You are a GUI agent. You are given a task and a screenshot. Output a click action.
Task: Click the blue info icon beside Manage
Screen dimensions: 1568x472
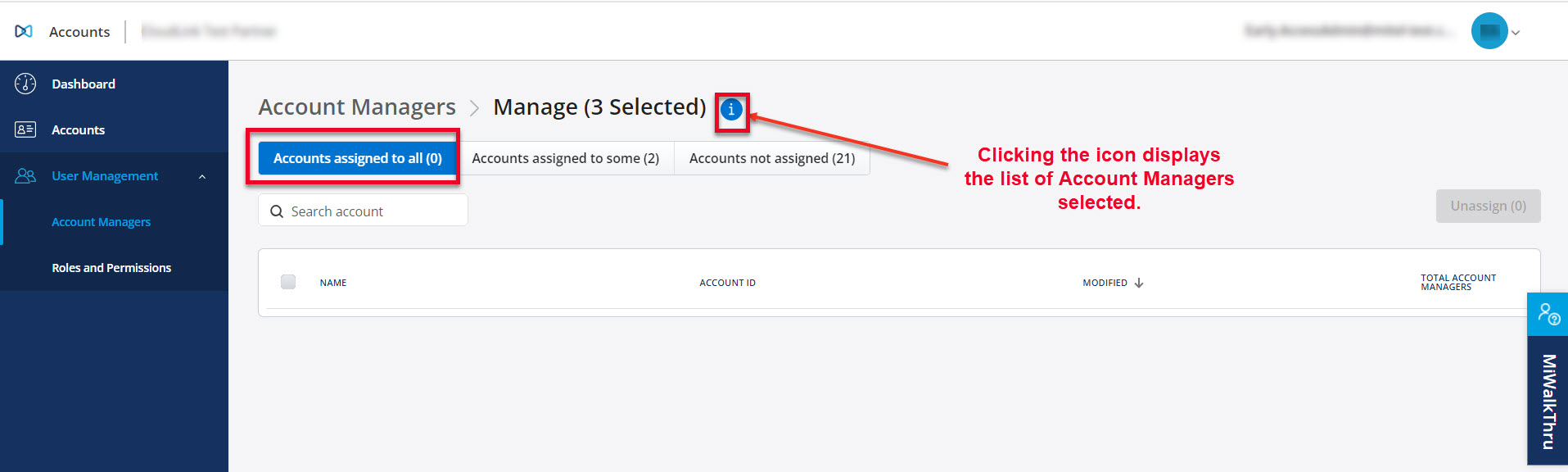coord(731,109)
